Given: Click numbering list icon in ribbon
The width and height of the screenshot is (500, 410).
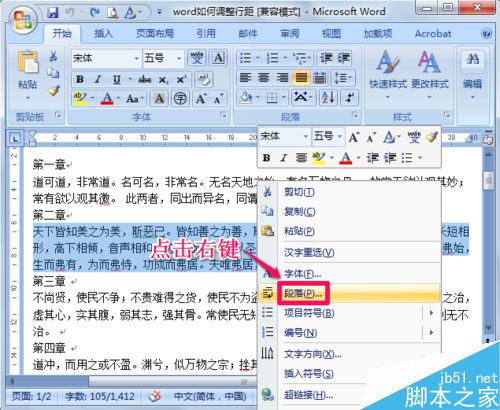Looking at the screenshot, I should (272, 58).
